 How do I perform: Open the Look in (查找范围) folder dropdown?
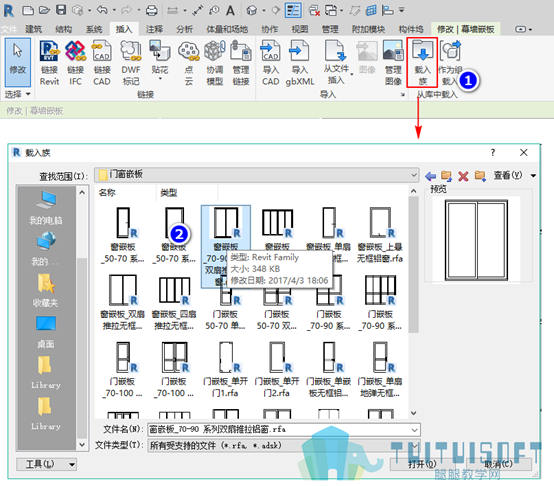pos(257,174)
